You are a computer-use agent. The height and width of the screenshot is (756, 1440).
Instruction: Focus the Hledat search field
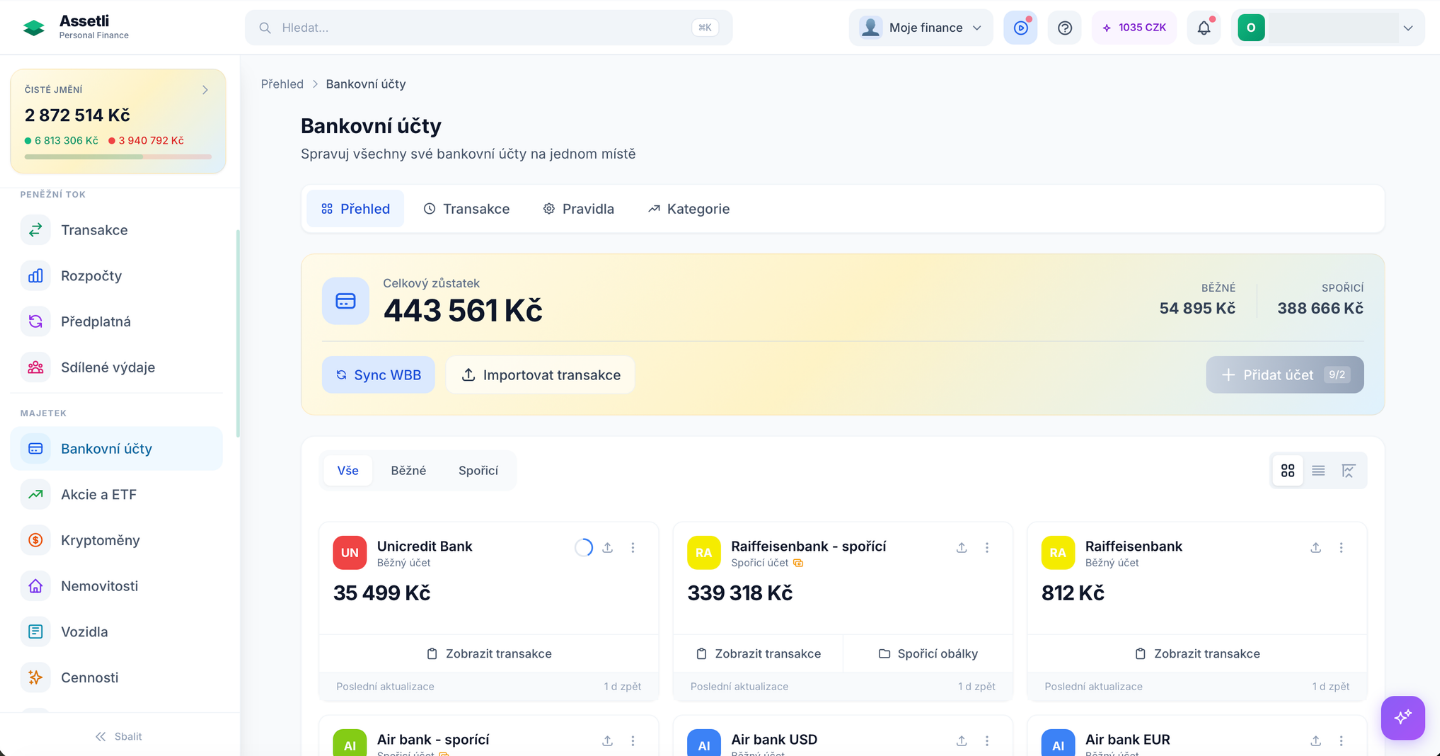[489, 28]
